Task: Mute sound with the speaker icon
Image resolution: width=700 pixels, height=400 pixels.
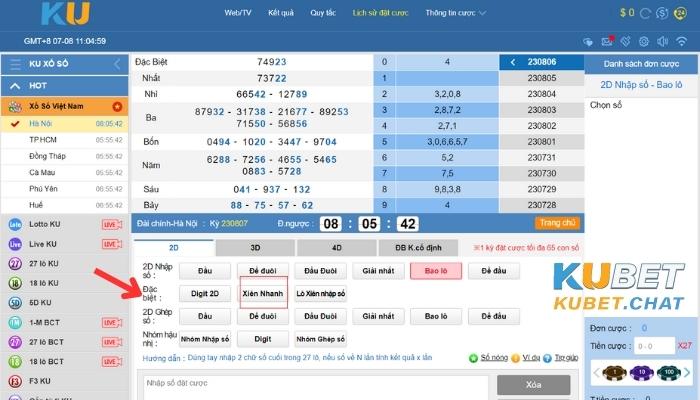Action: pos(662,42)
